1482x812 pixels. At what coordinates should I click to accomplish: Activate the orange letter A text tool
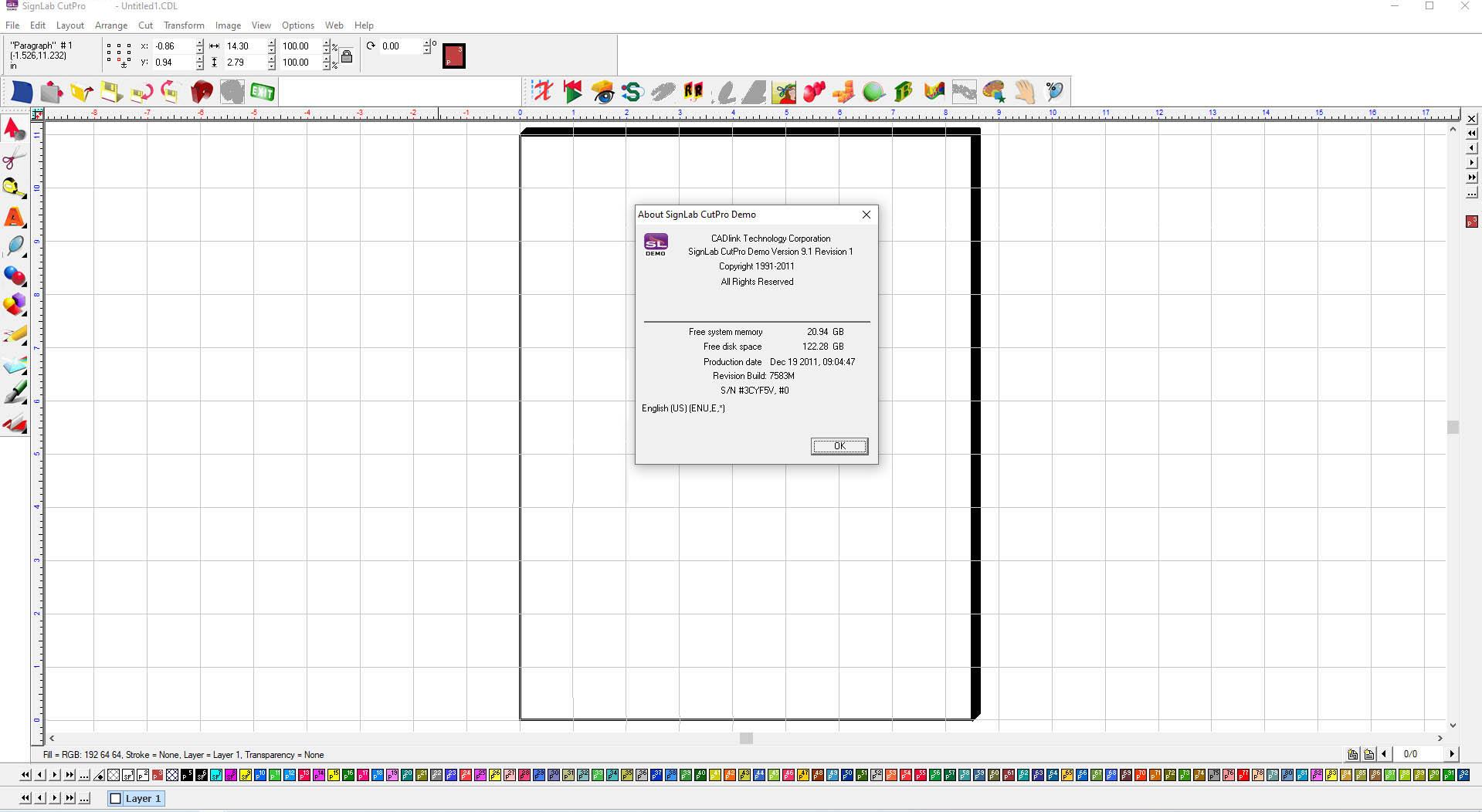14,218
